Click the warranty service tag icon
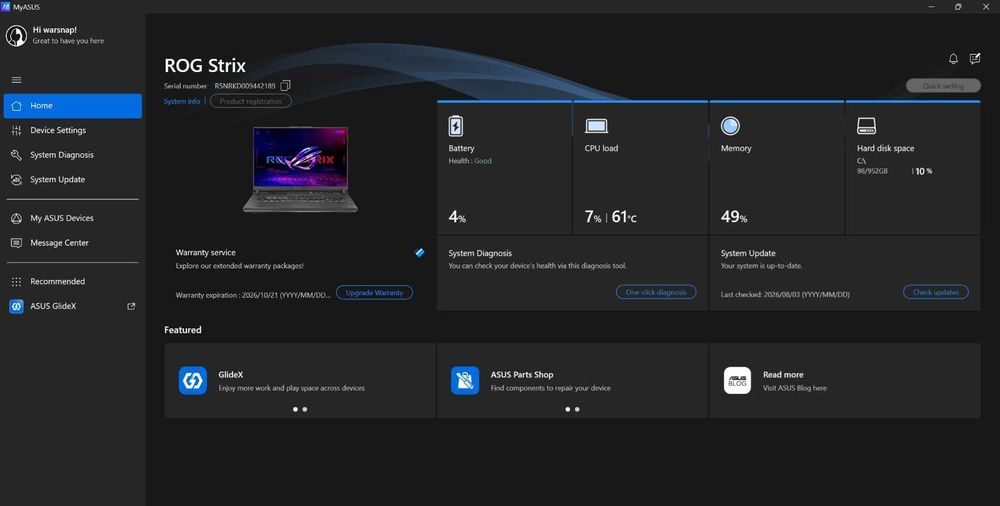 420,253
